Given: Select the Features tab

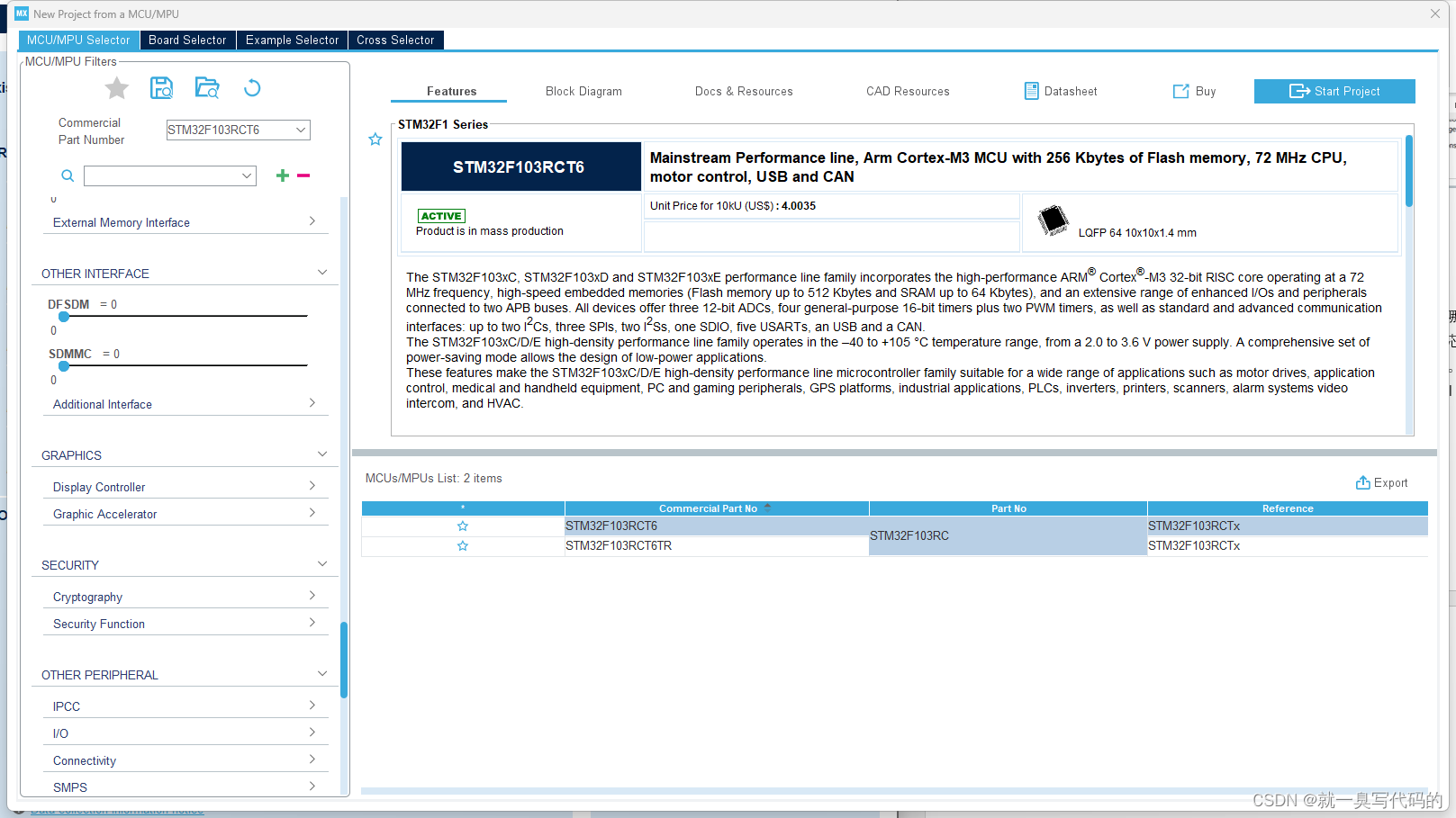Looking at the screenshot, I should click(x=451, y=92).
